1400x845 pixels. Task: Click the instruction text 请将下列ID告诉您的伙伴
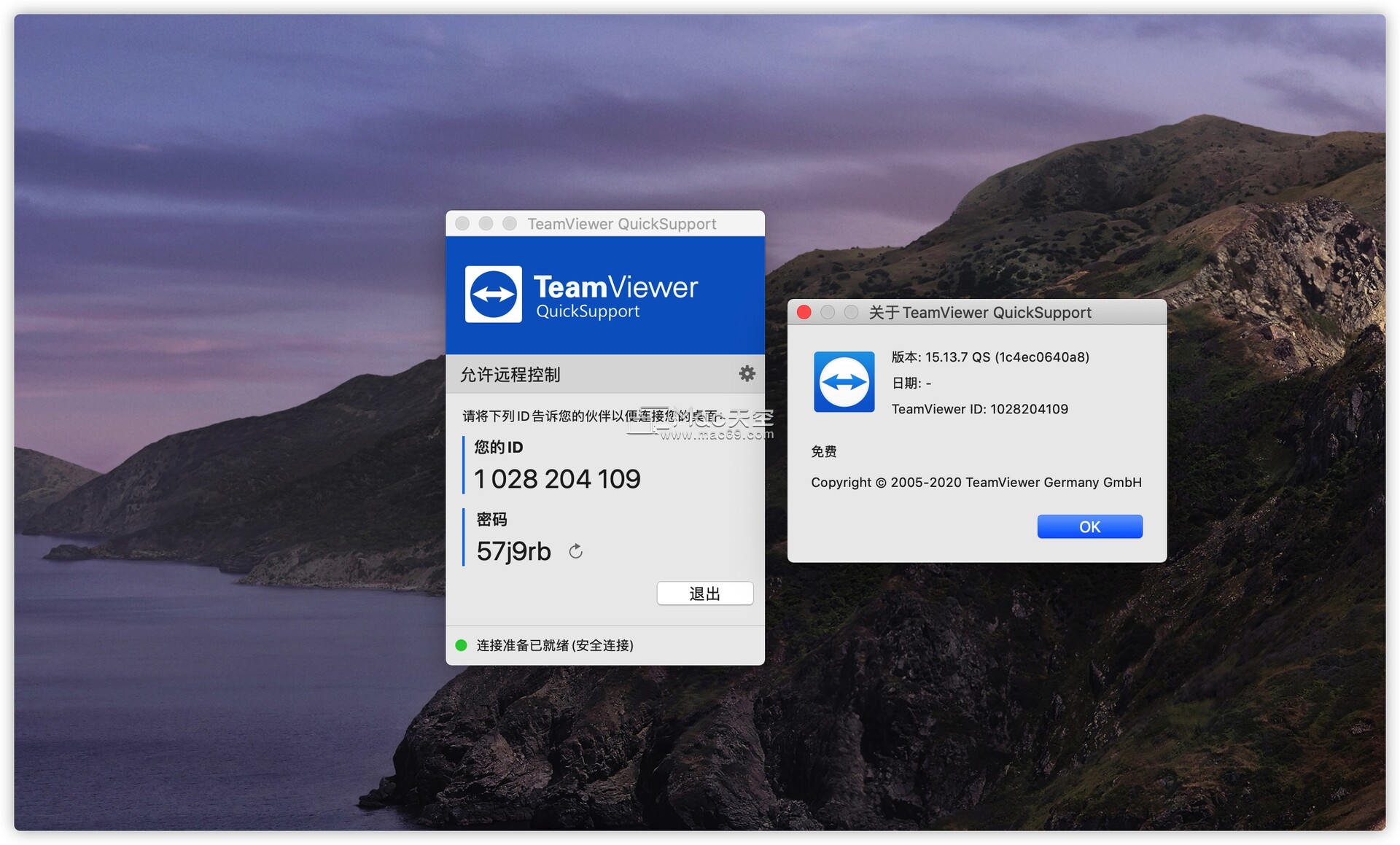(x=591, y=416)
